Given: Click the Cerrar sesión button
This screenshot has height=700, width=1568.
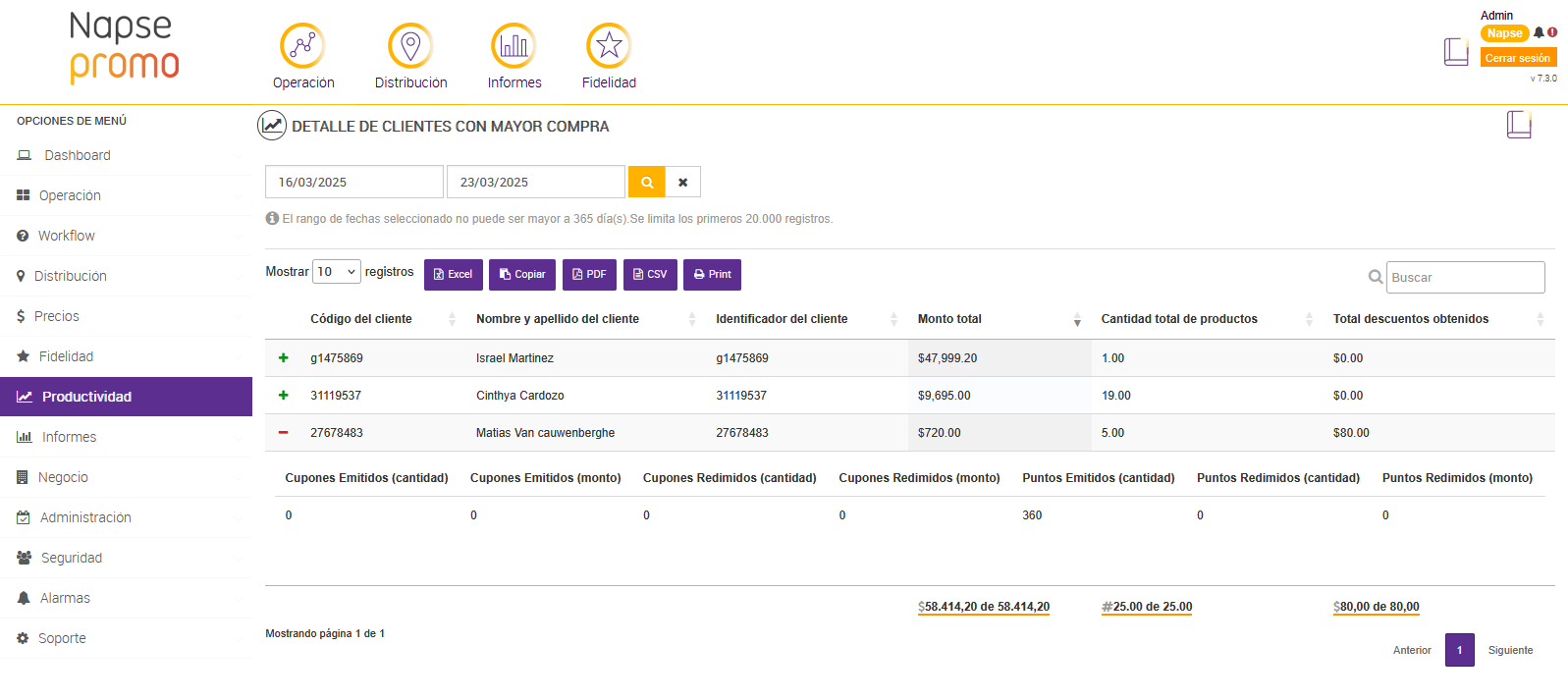Looking at the screenshot, I should pos(1517,58).
